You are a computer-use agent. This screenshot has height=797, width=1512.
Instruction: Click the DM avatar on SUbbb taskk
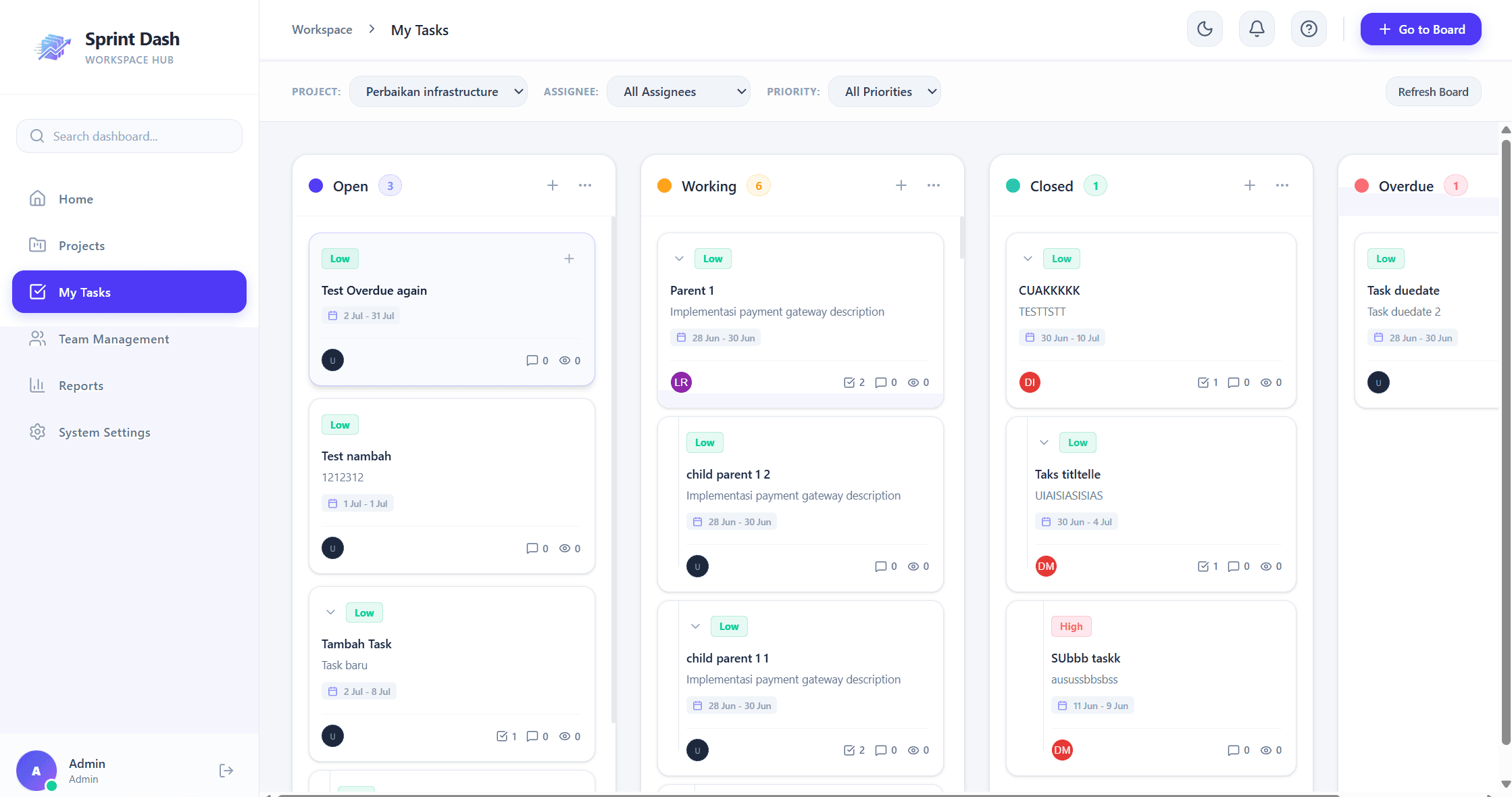point(1062,750)
